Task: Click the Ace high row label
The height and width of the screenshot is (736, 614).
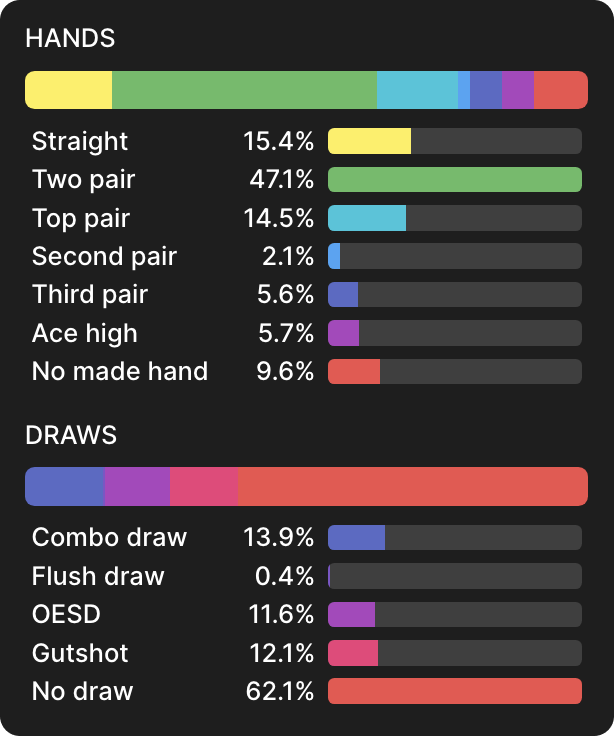Action: pos(85,333)
